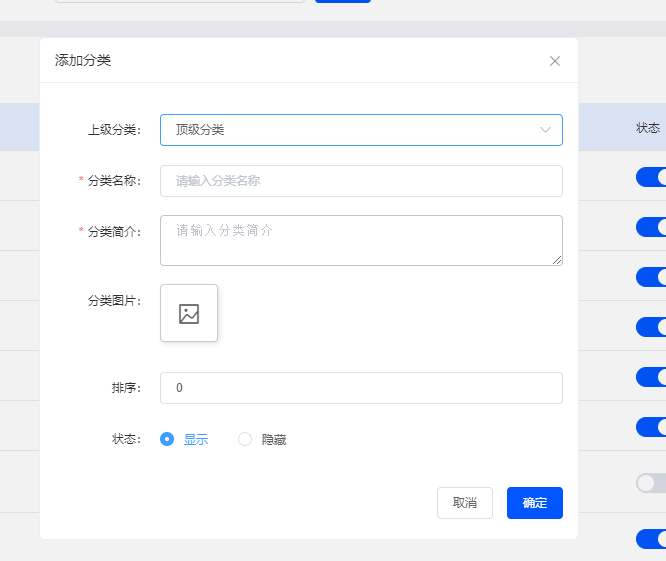Viewport: 666px width, 561px height.
Task: Grab the textarea resize handle corner
Action: click(x=557, y=260)
